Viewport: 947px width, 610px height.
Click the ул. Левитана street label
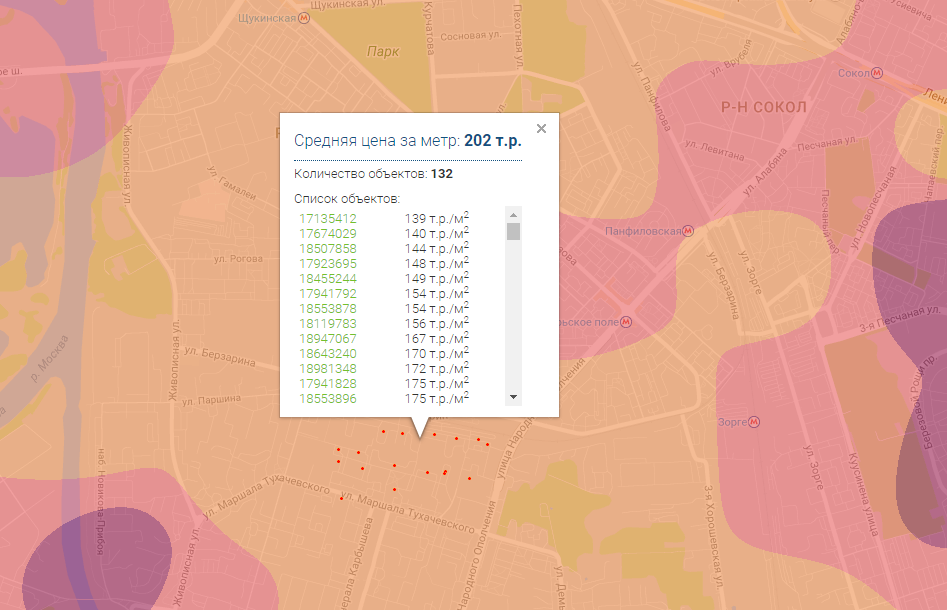point(714,150)
